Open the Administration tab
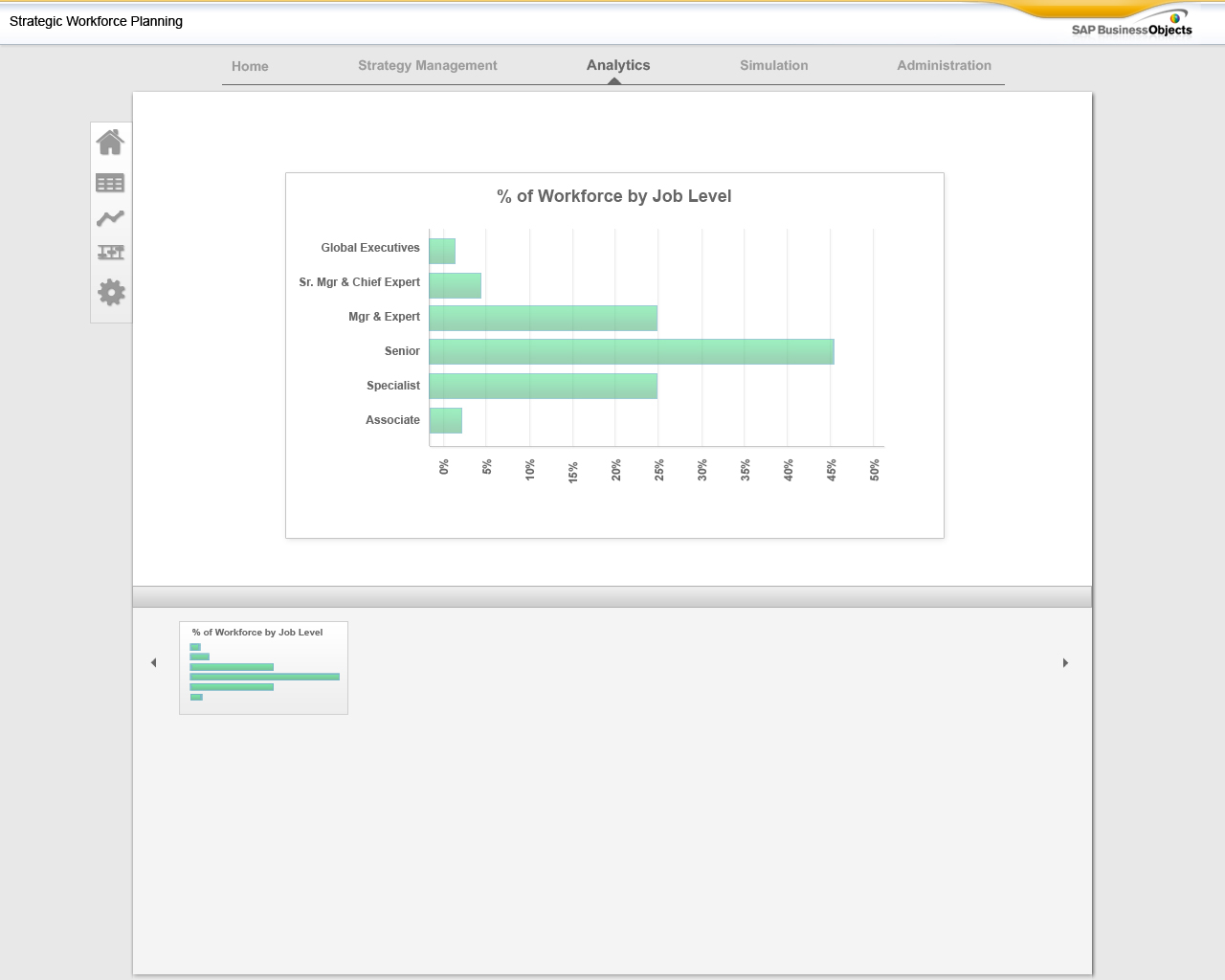 944,65
